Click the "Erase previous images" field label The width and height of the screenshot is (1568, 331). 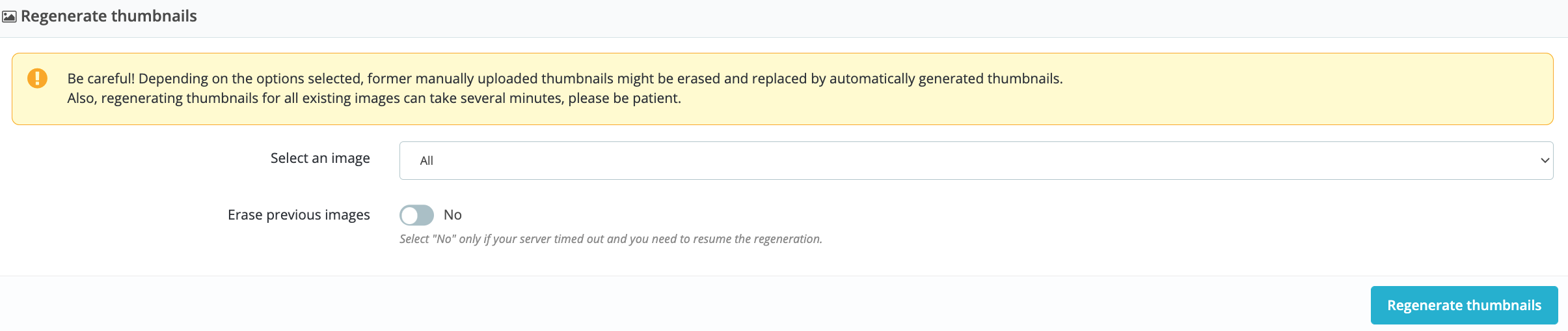pos(299,215)
